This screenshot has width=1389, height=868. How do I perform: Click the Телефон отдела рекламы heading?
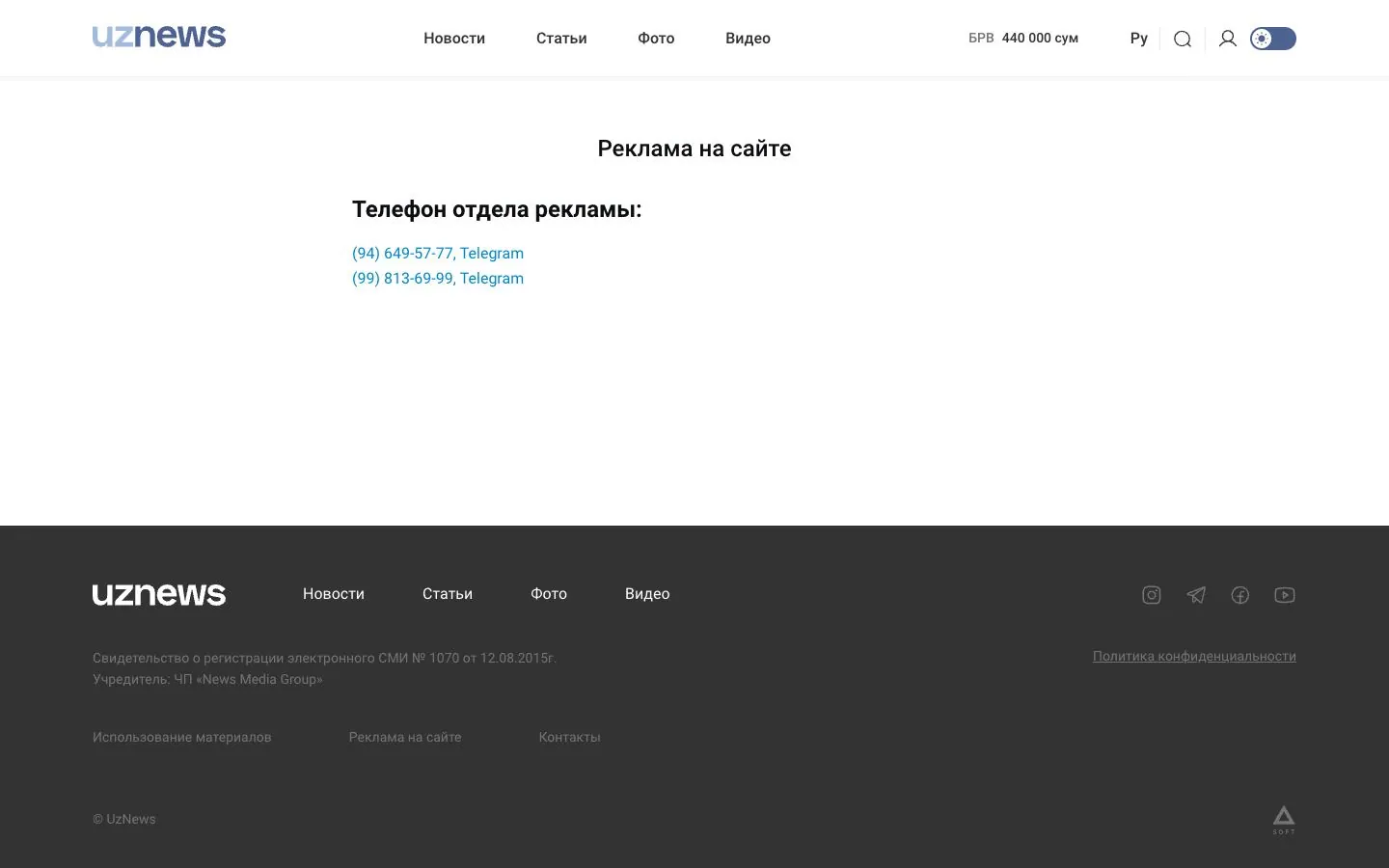coord(497,209)
